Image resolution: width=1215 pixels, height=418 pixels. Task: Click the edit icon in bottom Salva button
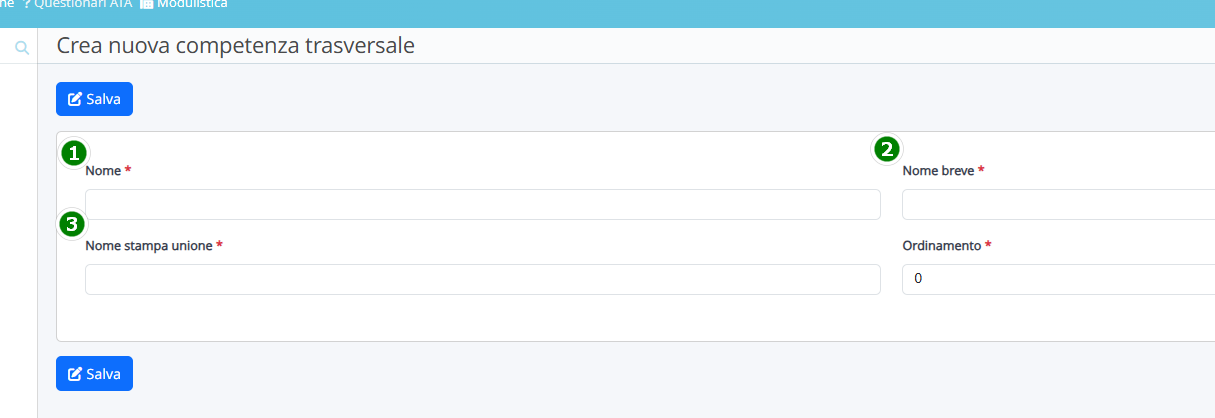(x=74, y=374)
